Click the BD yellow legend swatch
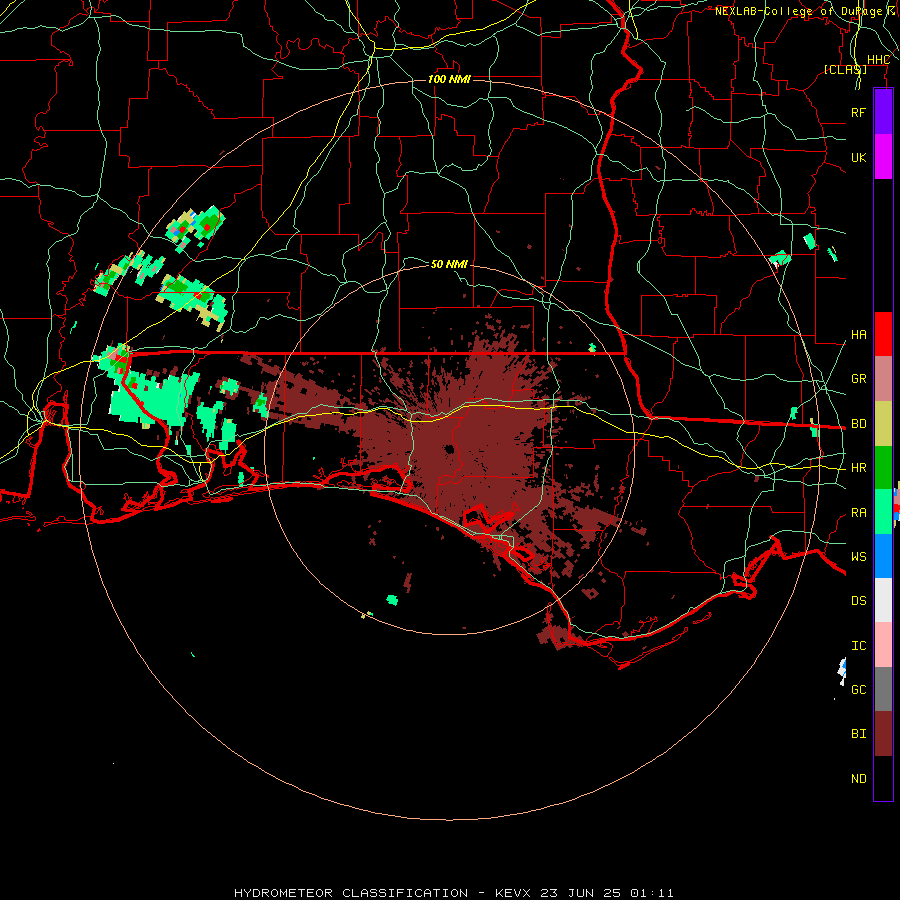Screen dimensions: 900x900 point(883,423)
